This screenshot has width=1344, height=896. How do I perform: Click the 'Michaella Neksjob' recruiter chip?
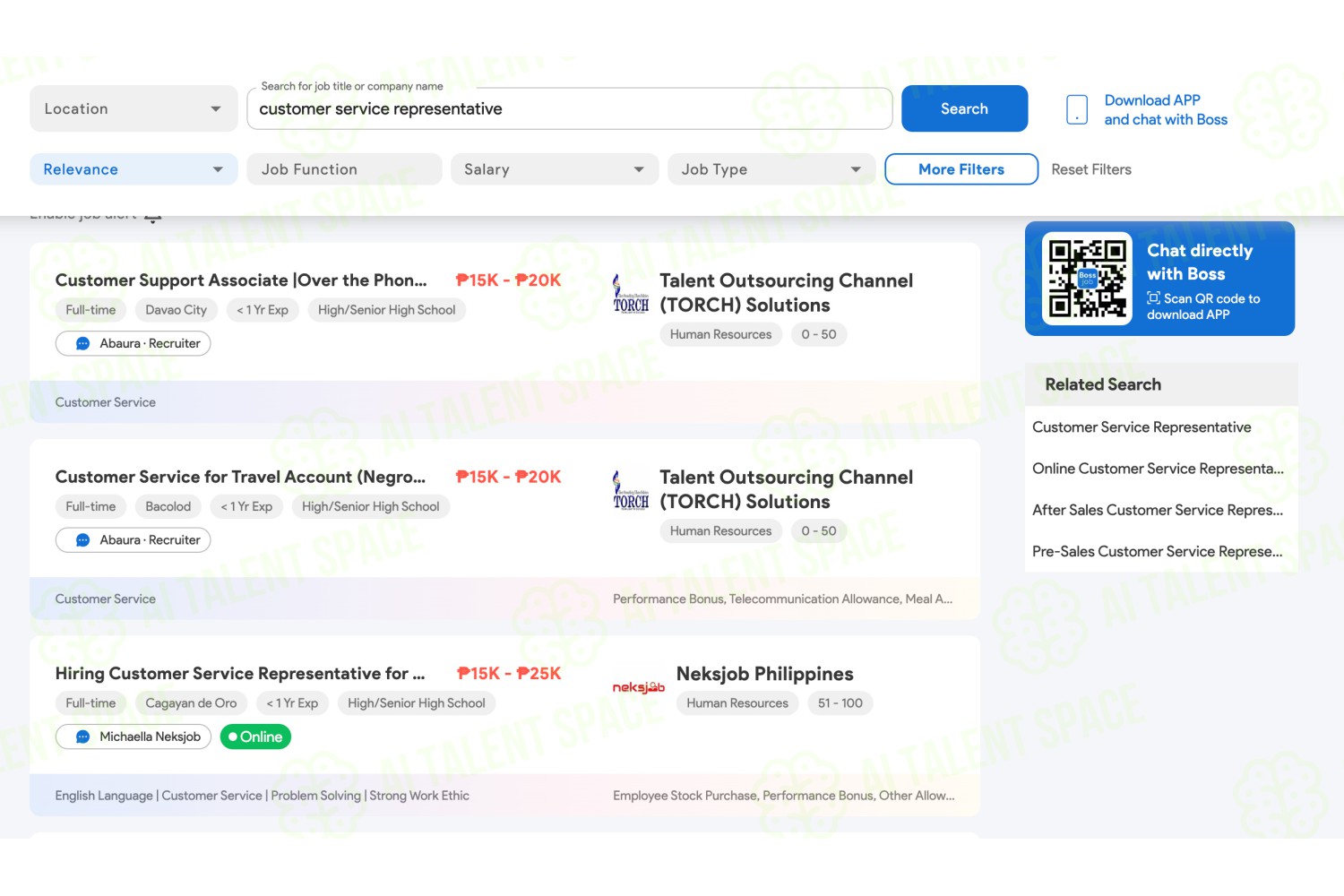point(134,737)
